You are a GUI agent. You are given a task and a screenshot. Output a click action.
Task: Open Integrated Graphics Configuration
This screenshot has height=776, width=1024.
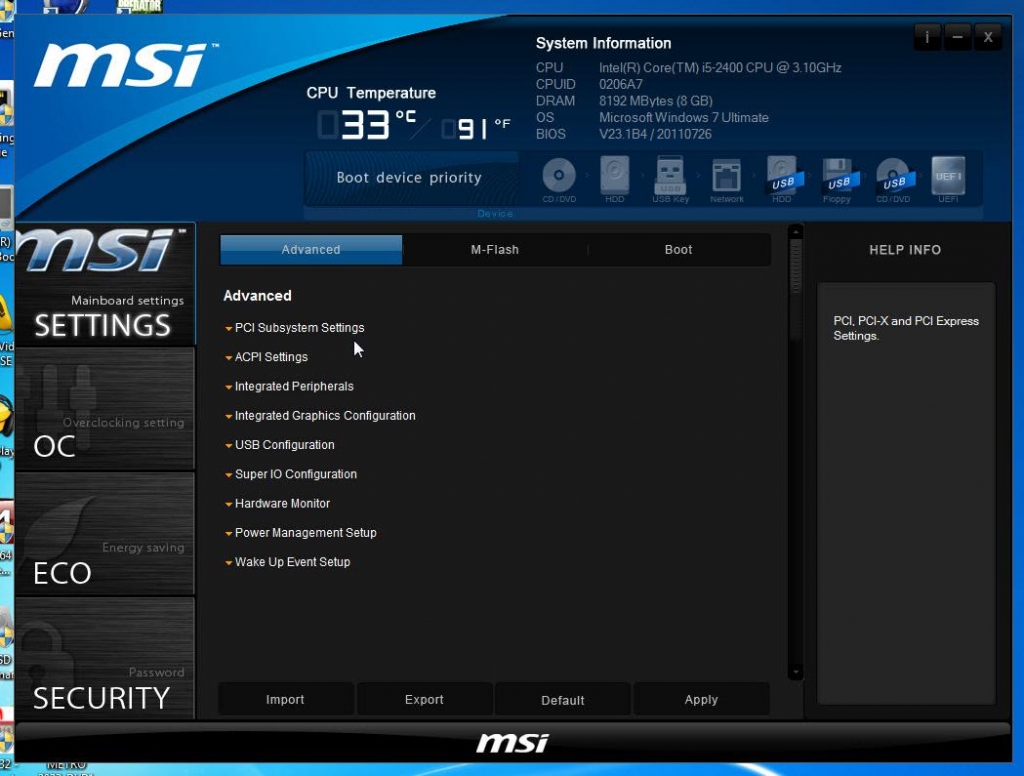pyautogui.click(x=324, y=416)
